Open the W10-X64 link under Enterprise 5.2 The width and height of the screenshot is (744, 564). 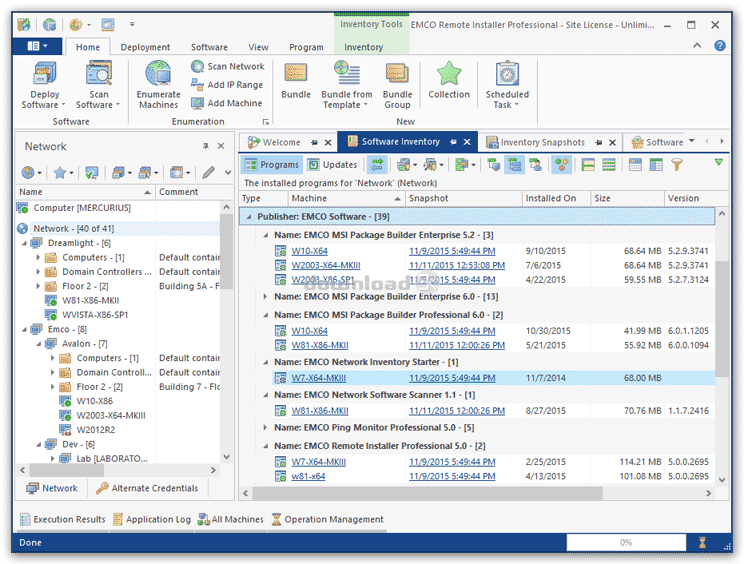coord(309,251)
